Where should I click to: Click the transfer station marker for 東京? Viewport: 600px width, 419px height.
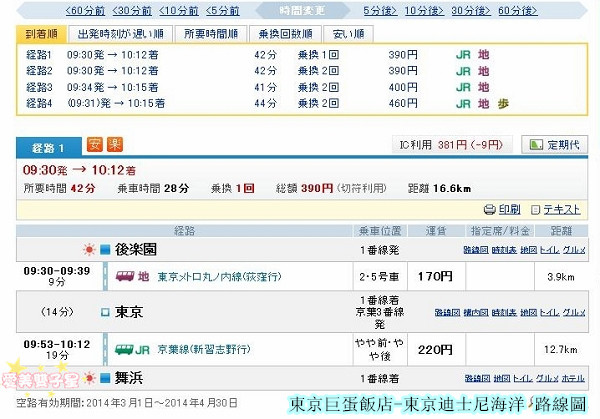pos(105,312)
